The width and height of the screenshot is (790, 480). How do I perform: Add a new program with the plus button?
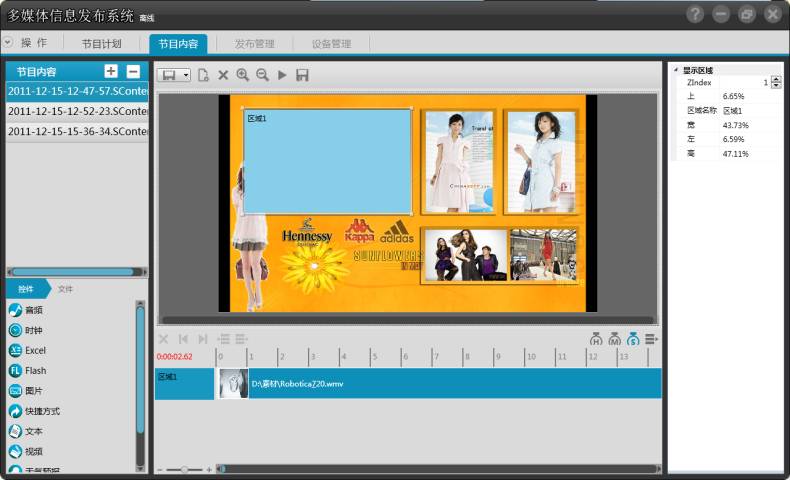pyautogui.click(x=111, y=71)
